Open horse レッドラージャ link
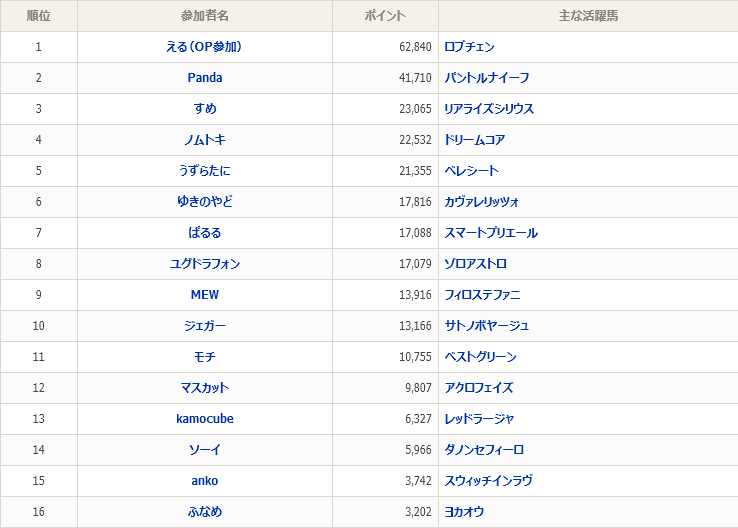 [x=479, y=419]
